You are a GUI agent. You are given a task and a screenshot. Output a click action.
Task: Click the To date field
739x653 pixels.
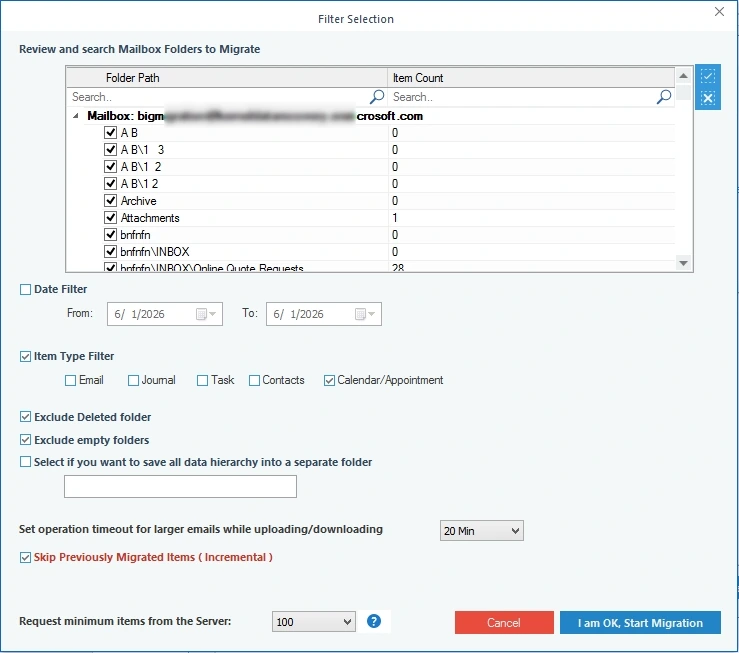(x=323, y=314)
